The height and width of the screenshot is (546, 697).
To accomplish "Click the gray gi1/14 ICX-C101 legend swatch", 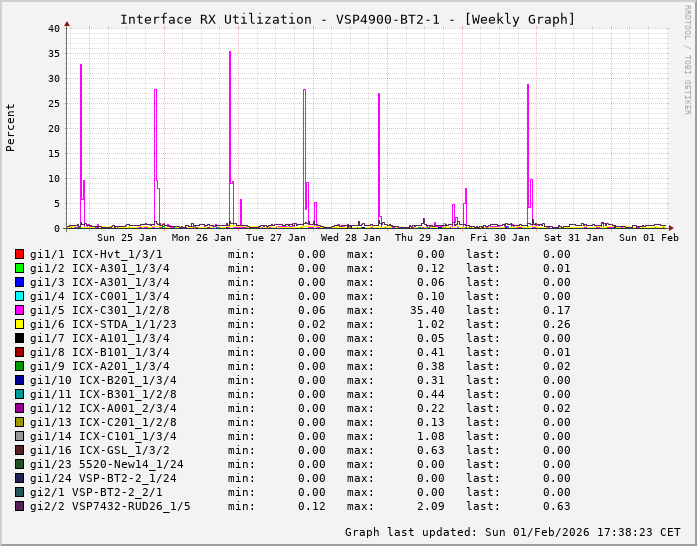I will 20,437.
